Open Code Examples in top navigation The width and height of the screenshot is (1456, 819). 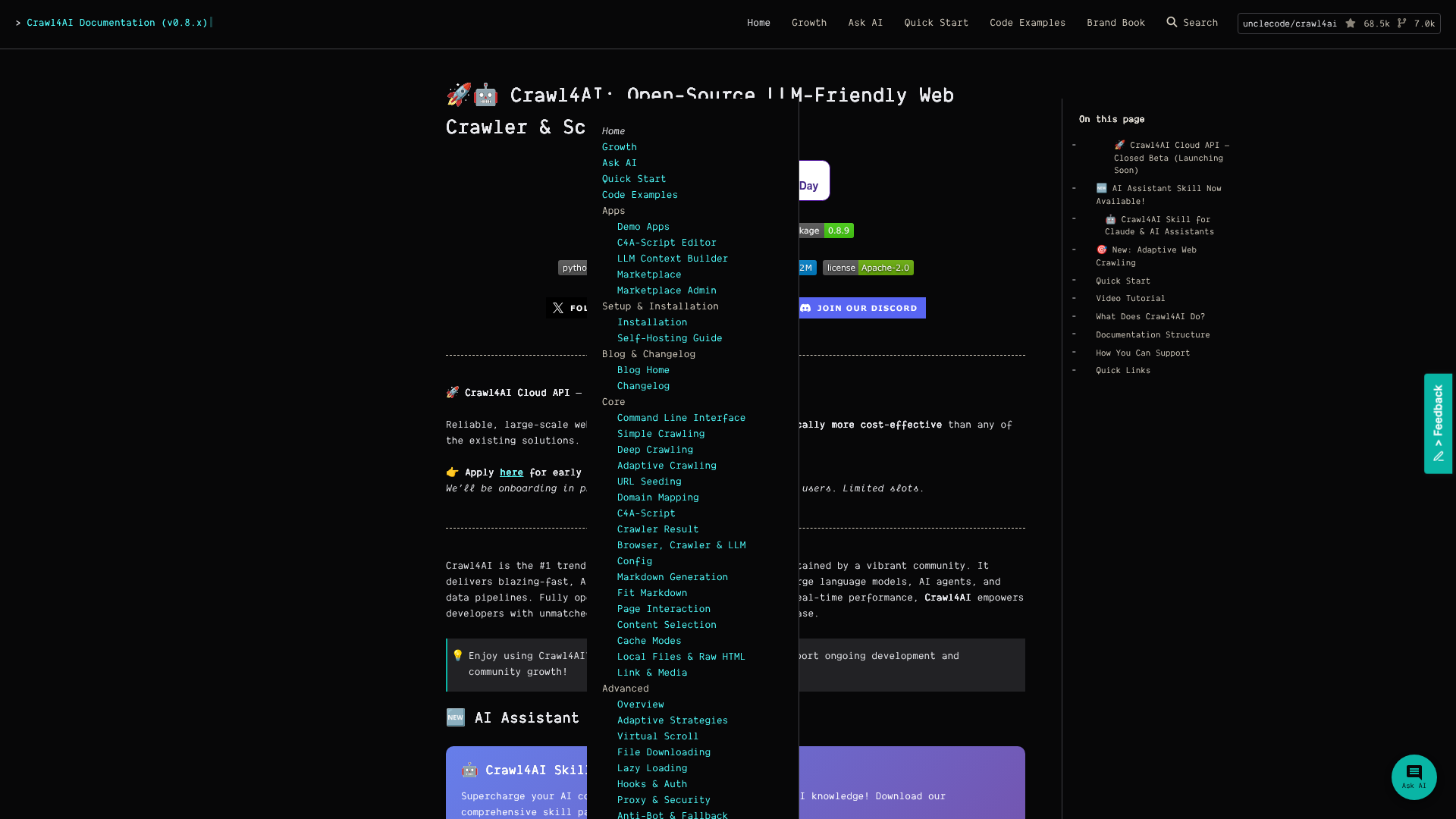point(1027,23)
